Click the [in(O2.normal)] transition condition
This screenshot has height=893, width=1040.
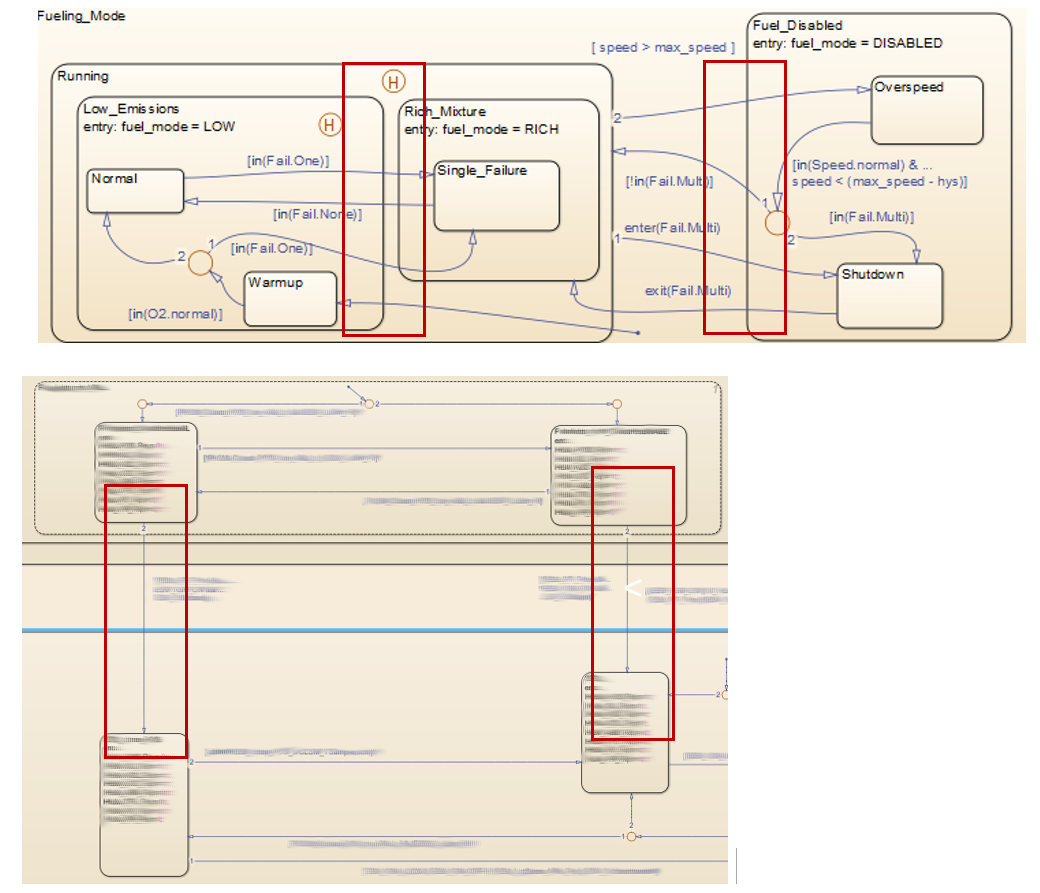click(175, 314)
